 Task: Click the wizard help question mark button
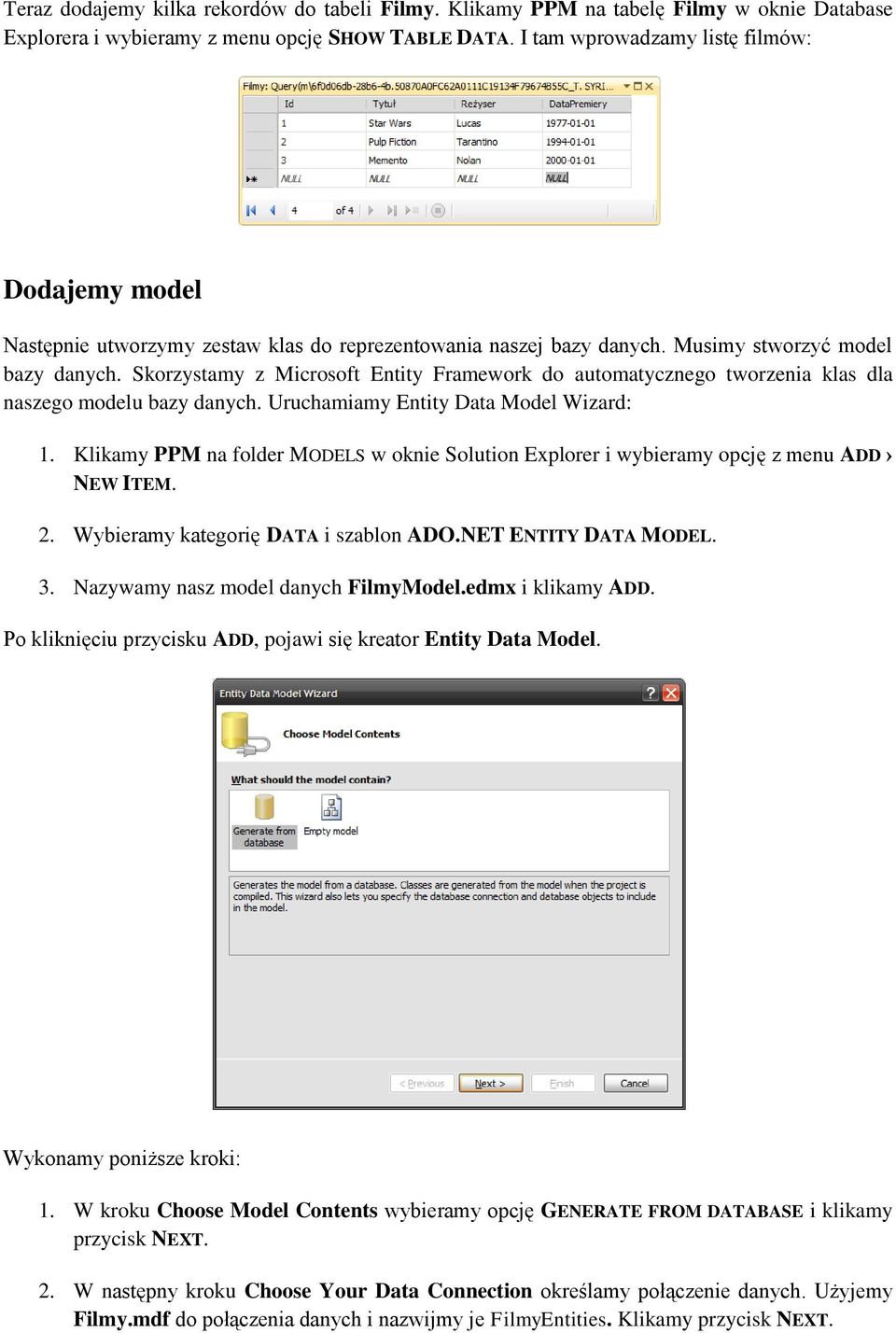[x=651, y=693]
